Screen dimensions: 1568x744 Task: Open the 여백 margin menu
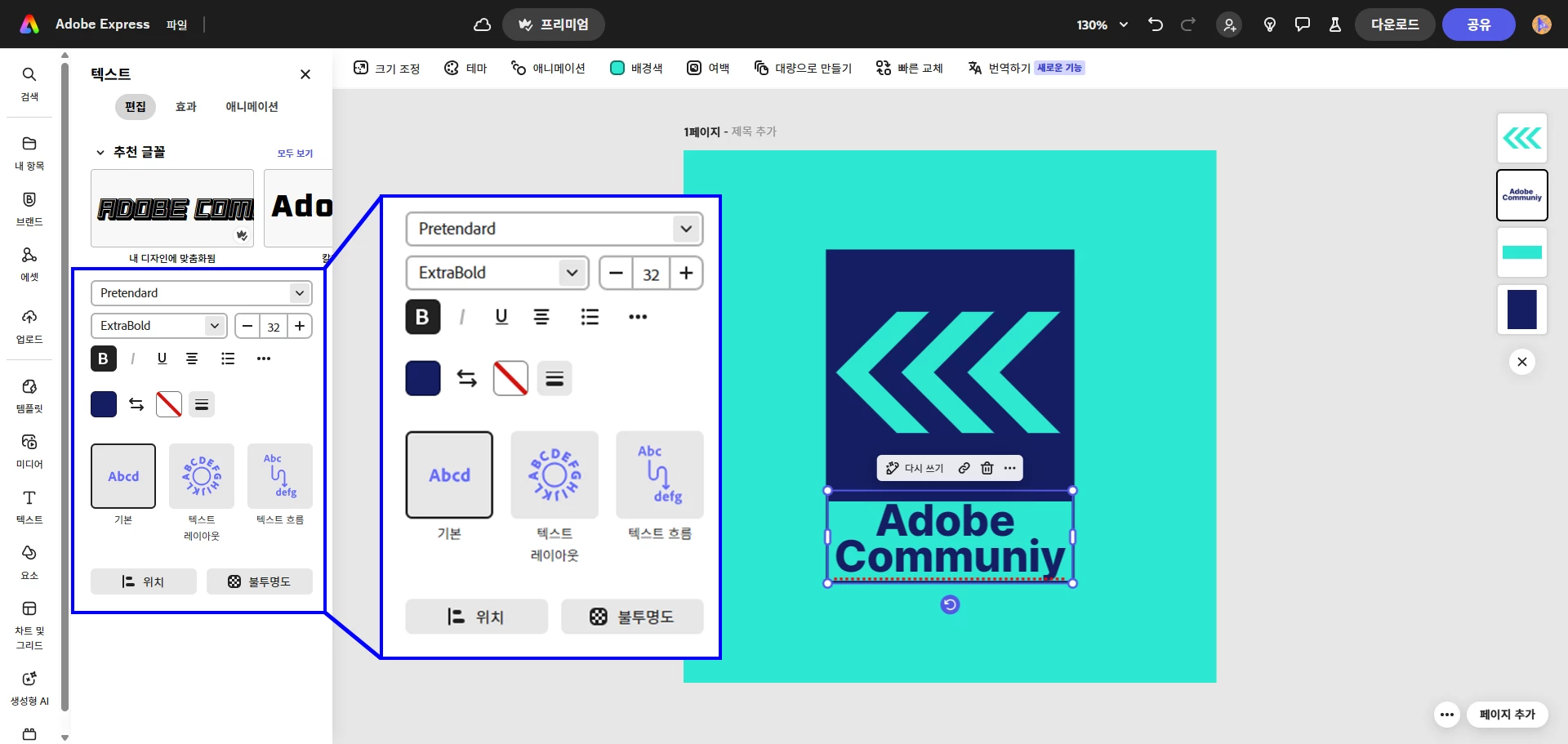(x=708, y=68)
